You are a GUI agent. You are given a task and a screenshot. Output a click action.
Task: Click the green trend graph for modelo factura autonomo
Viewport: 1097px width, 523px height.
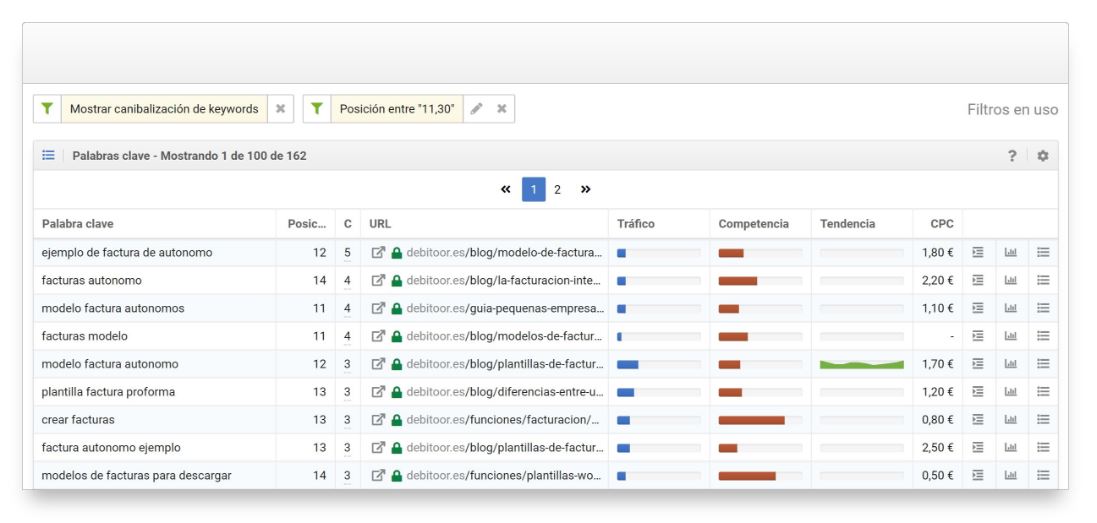point(861,364)
